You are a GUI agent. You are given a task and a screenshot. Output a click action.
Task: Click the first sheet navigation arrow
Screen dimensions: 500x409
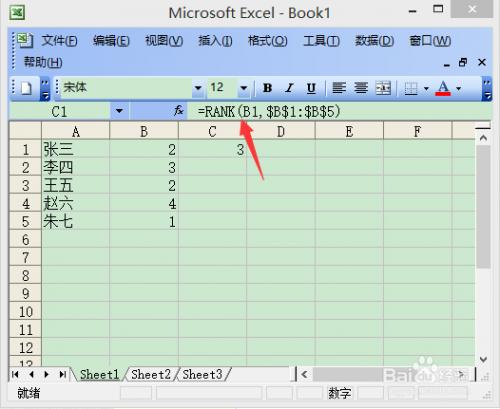point(15,374)
